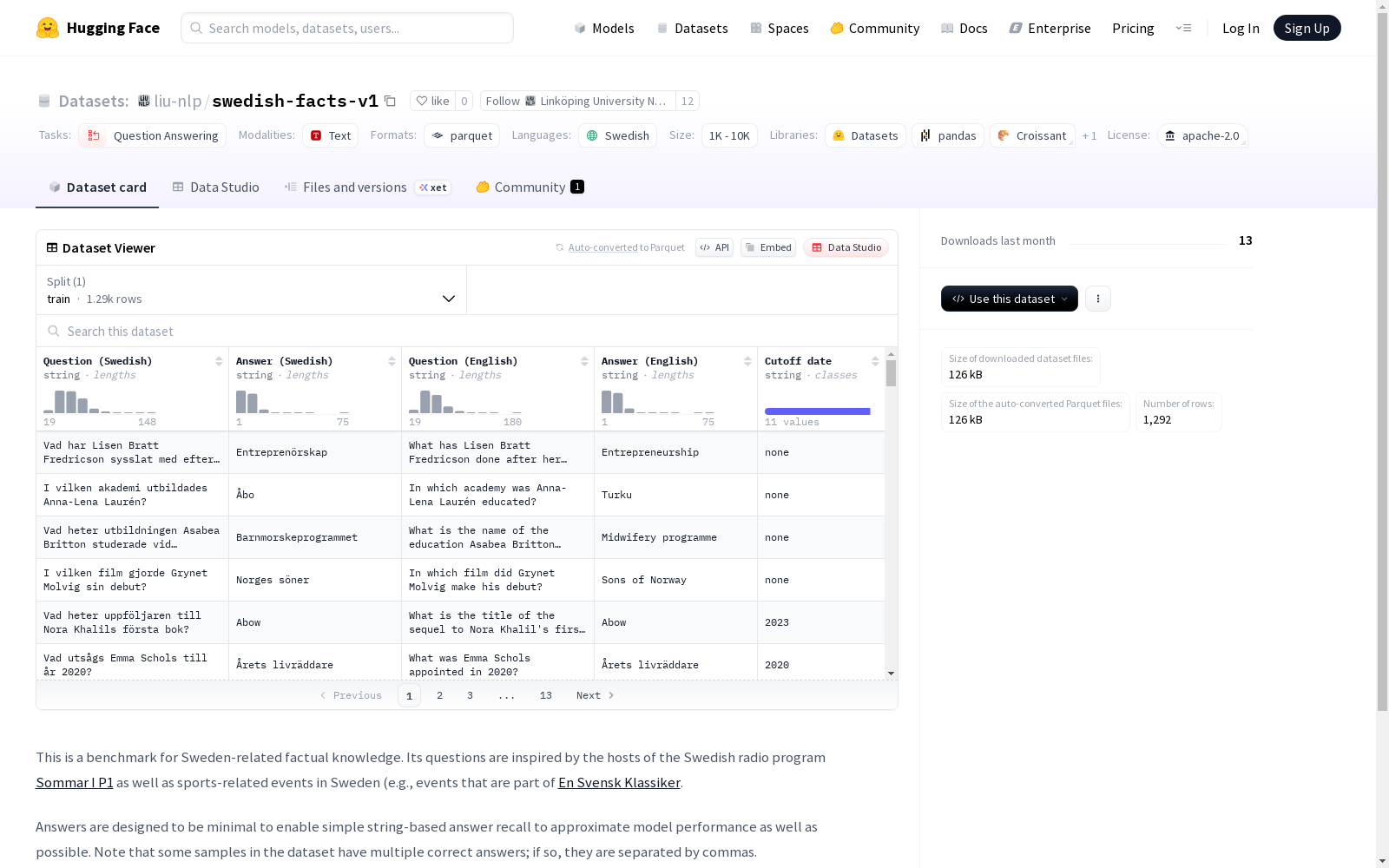Open the En Svensk Klassiker link
The image size is (1389, 868).
point(619,782)
